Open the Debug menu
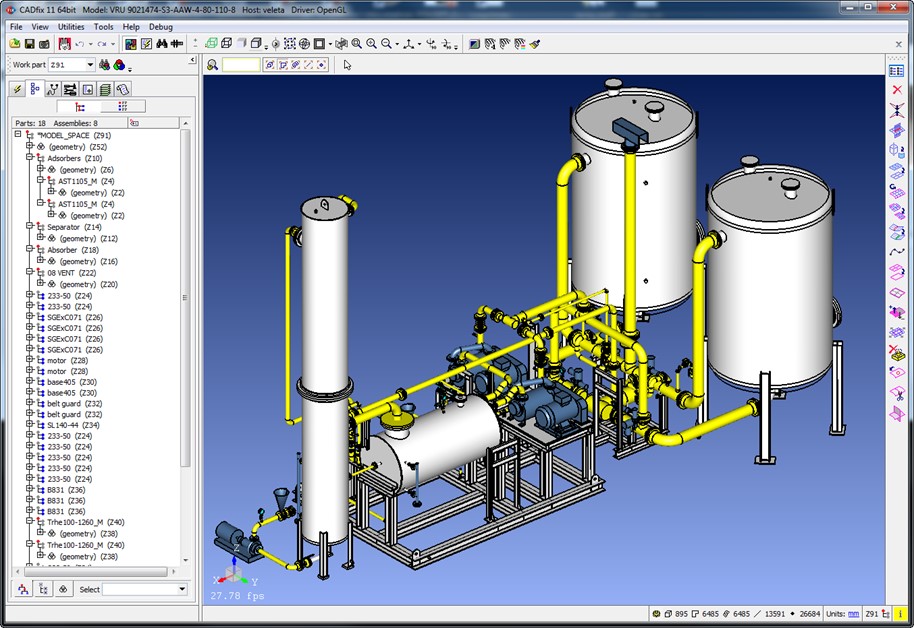The image size is (914, 628). click(x=161, y=27)
